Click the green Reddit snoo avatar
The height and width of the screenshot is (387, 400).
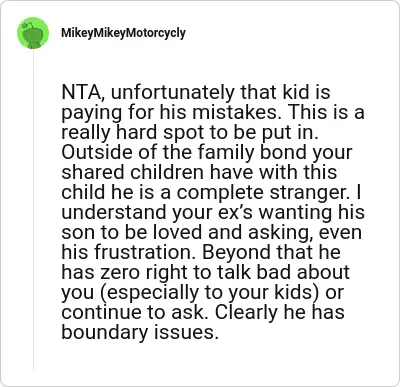click(33, 33)
